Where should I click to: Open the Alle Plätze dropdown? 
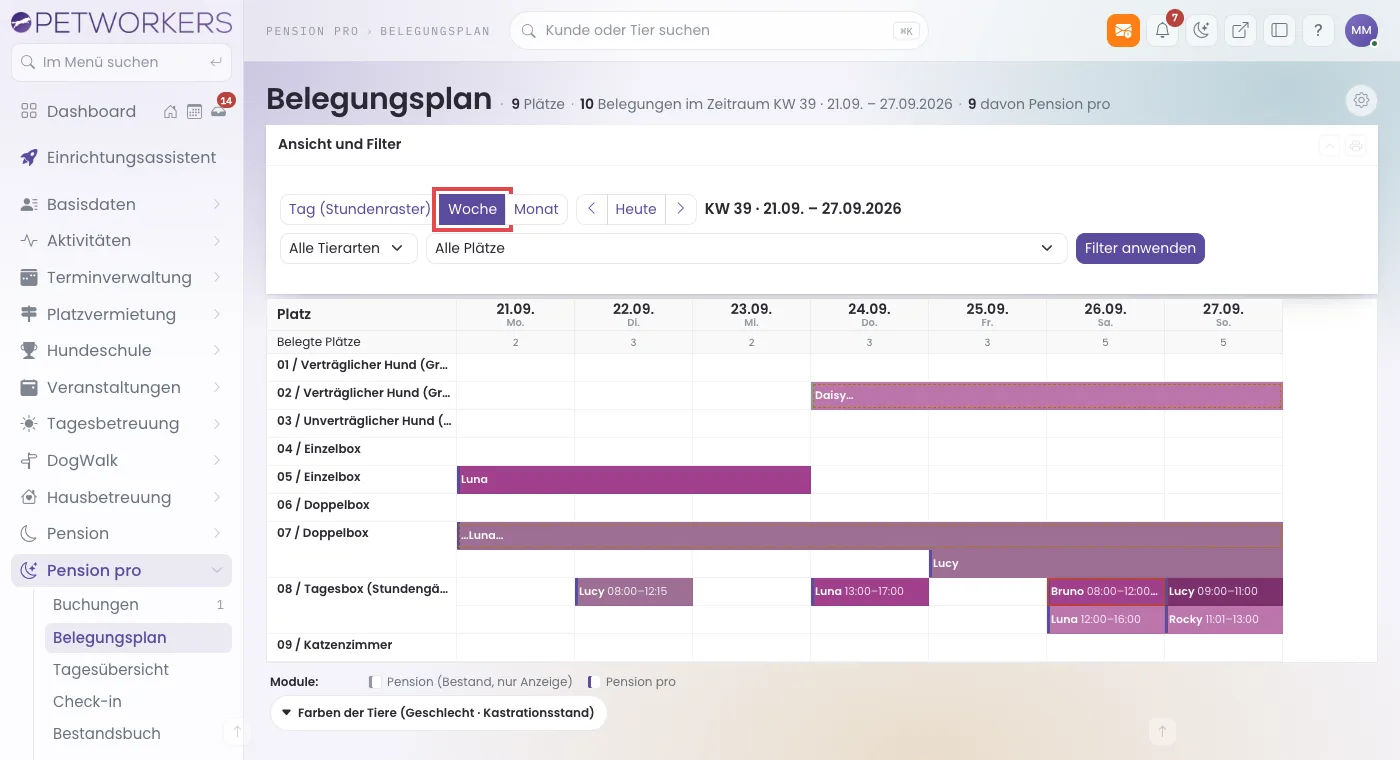[747, 248]
